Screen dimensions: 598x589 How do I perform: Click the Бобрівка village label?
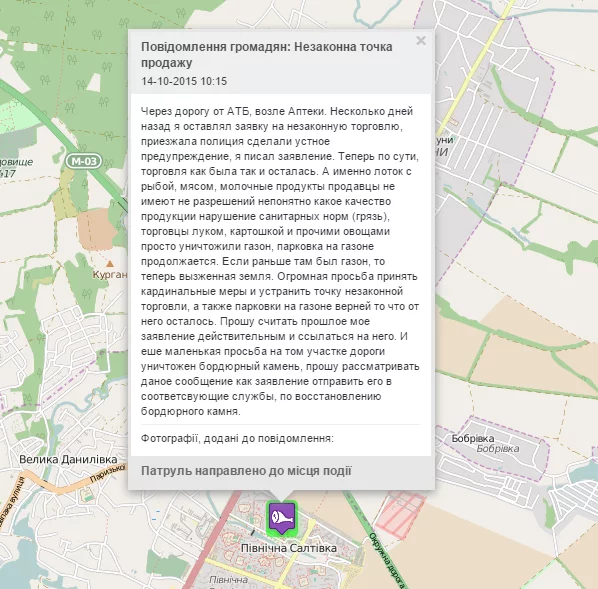click(473, 439)
